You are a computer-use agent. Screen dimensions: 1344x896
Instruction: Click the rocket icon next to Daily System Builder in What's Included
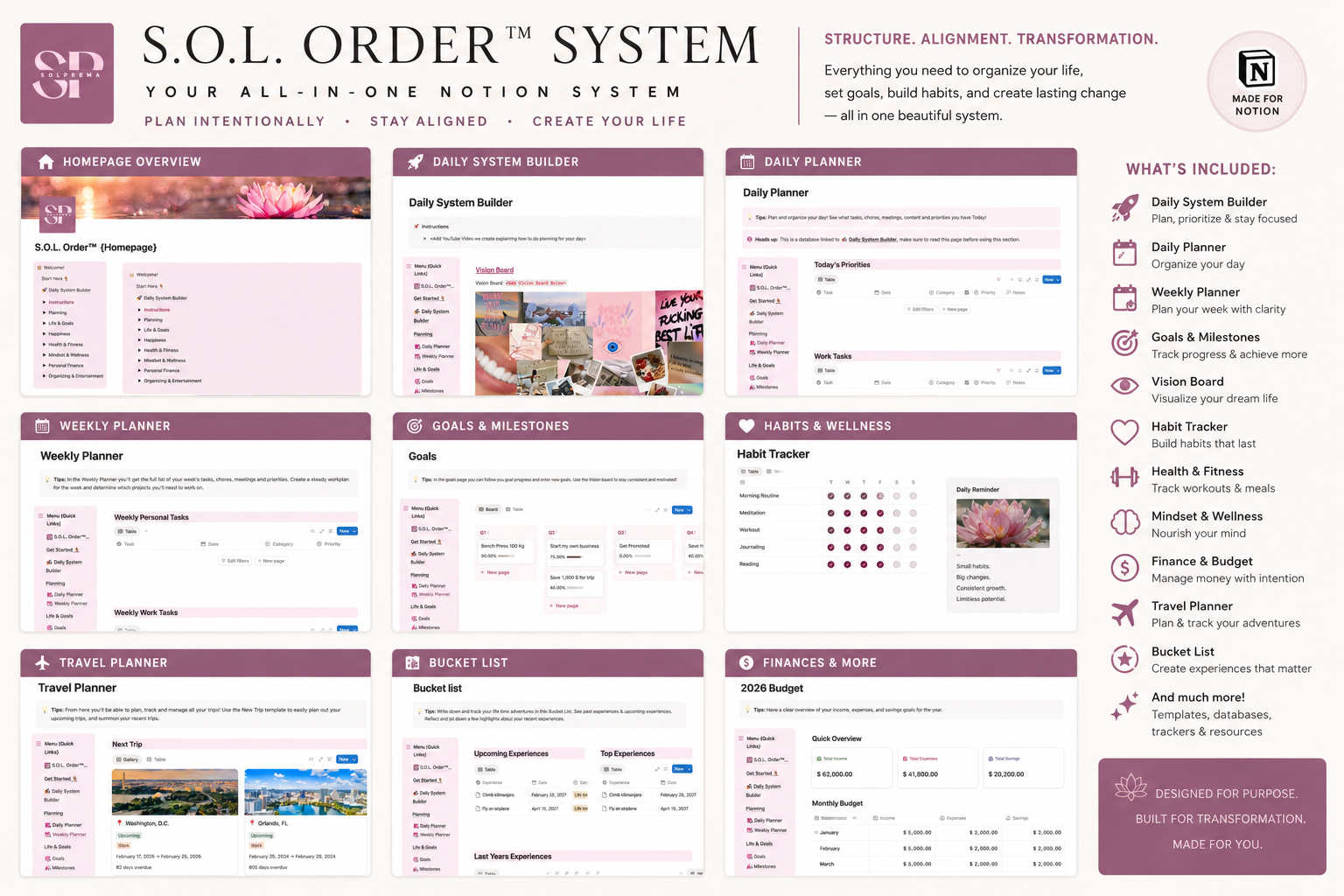pyautogui.click(x=1125, y=208)
